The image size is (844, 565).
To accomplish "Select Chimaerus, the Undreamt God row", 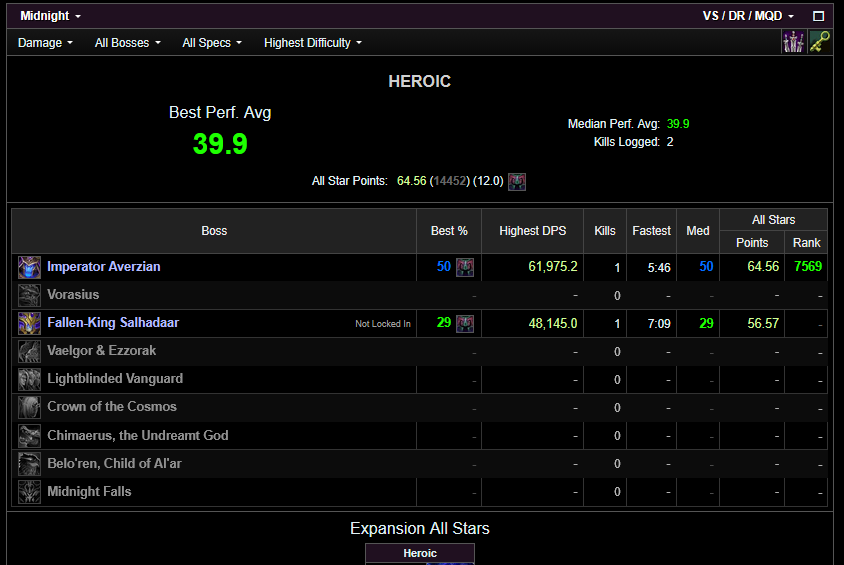I will [x=419, y=435].
